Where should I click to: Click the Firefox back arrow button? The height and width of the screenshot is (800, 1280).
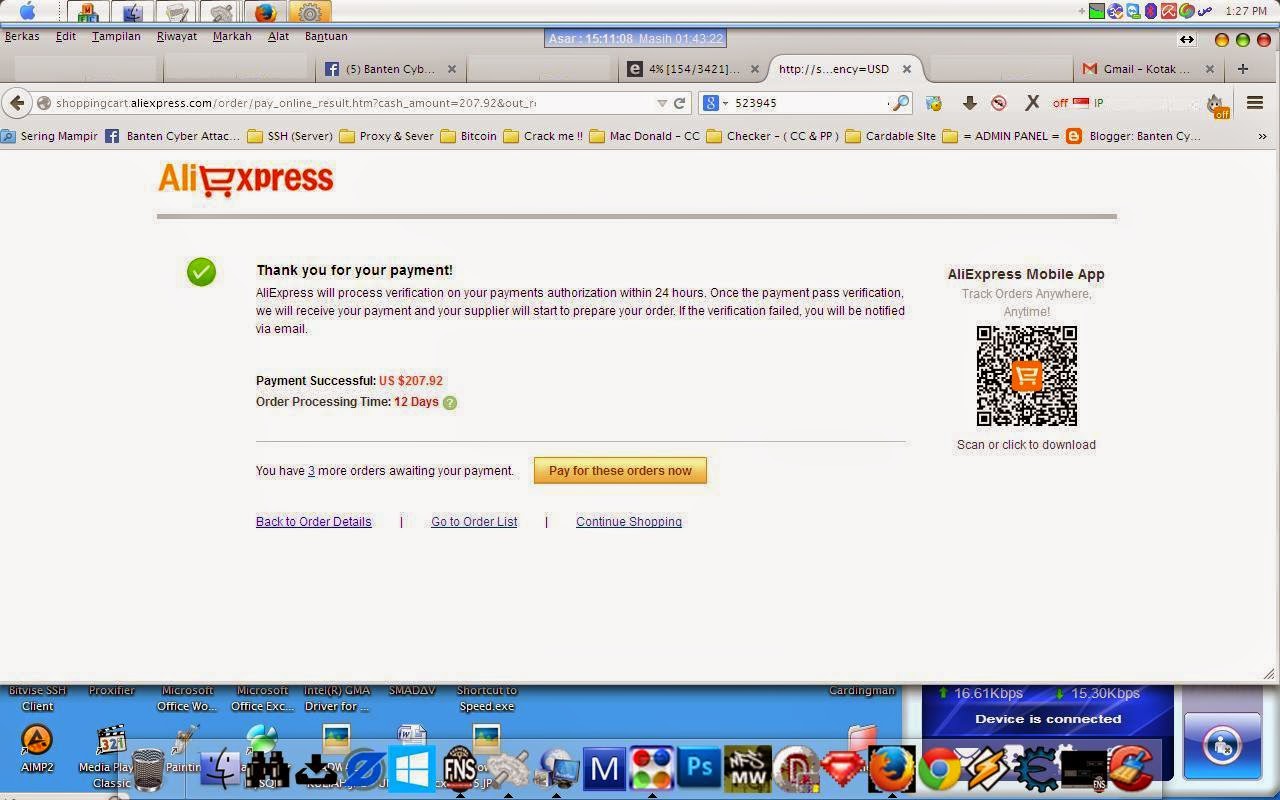click(x=16, y=103)
